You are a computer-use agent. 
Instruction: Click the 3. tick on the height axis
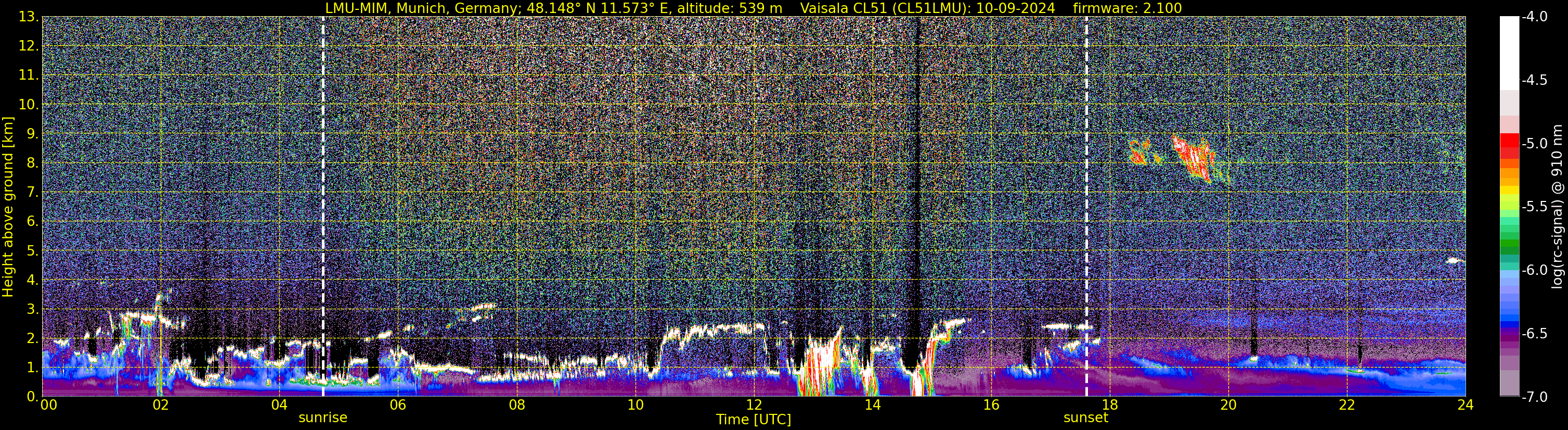(x=33, y=309)
